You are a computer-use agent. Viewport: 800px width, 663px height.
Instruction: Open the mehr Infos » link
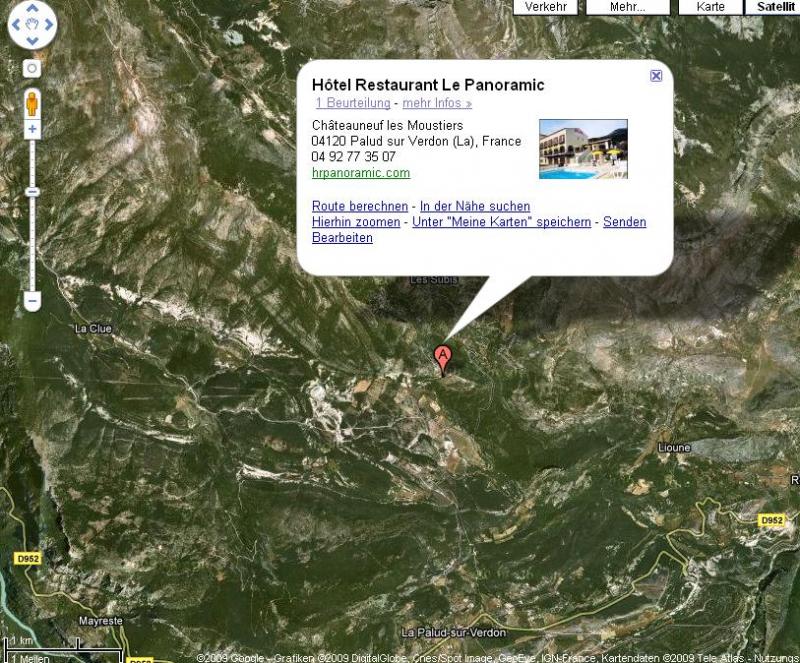437,103
